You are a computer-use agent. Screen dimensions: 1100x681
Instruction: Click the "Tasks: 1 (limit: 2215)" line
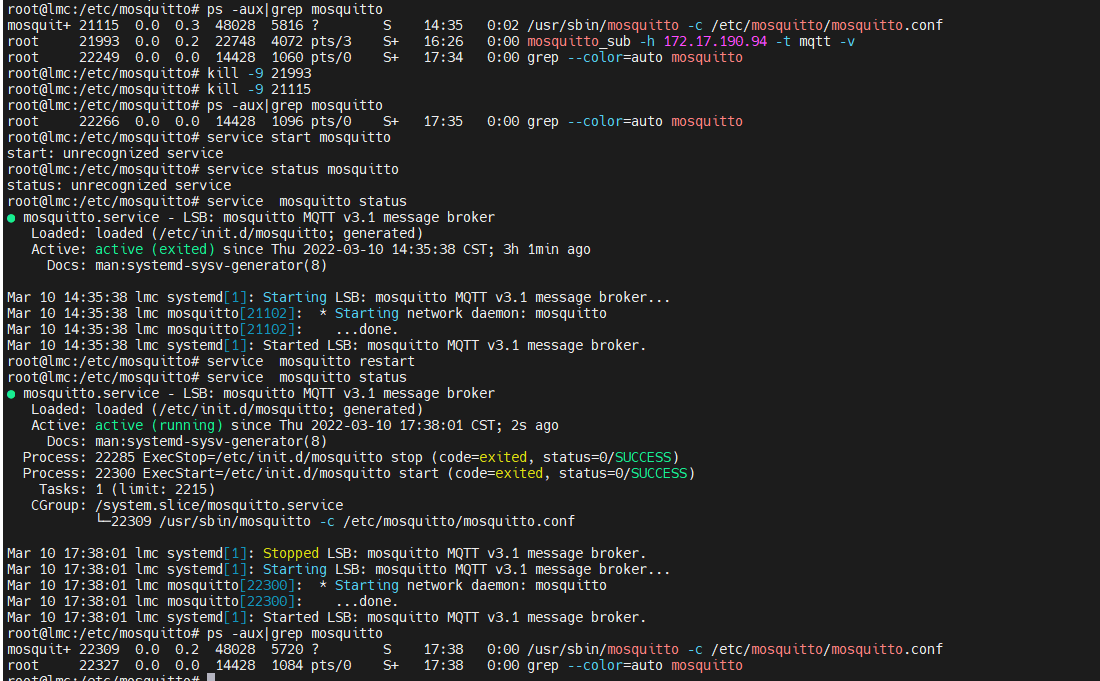pyautogui.click(x=127, y=489)
